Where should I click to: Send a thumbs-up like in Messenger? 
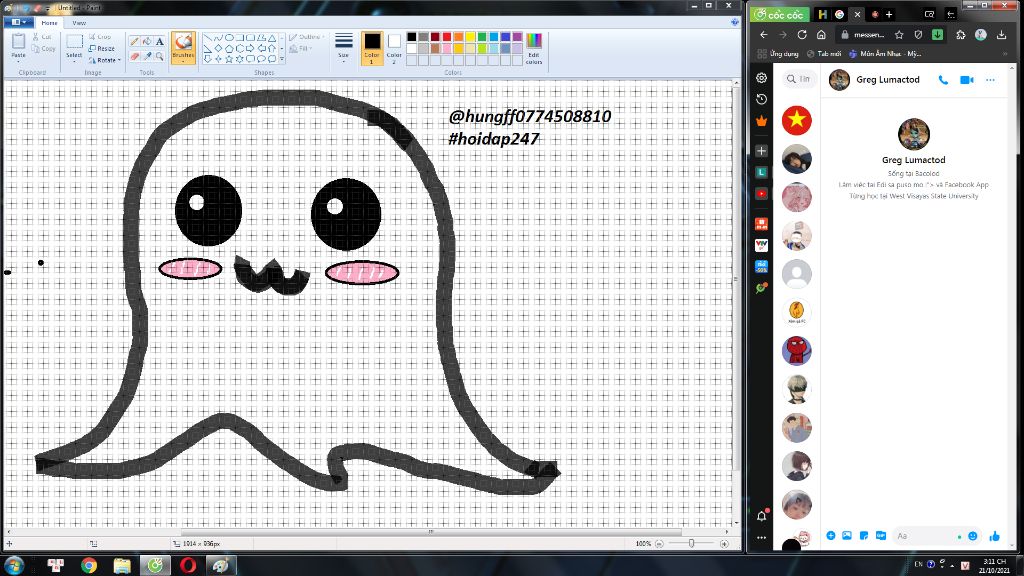tap(995, 536)
